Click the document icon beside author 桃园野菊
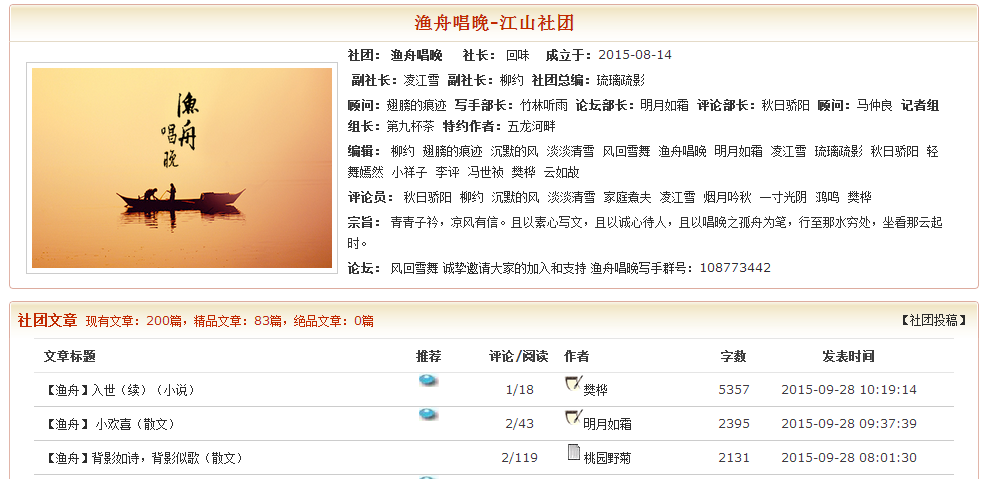Viewport: 987px width, 479px height. click(x=573, y=452)
